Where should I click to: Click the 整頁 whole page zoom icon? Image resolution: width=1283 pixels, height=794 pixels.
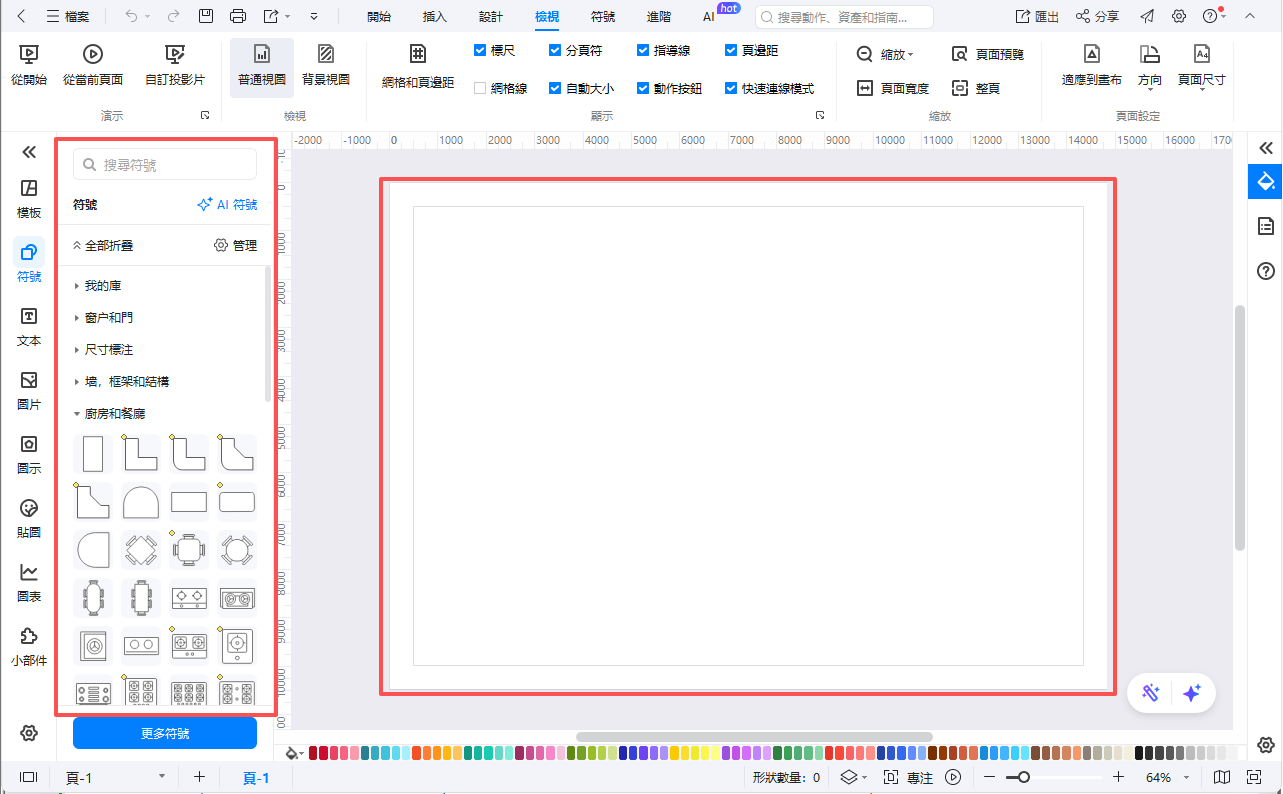(x=960, y=88)
